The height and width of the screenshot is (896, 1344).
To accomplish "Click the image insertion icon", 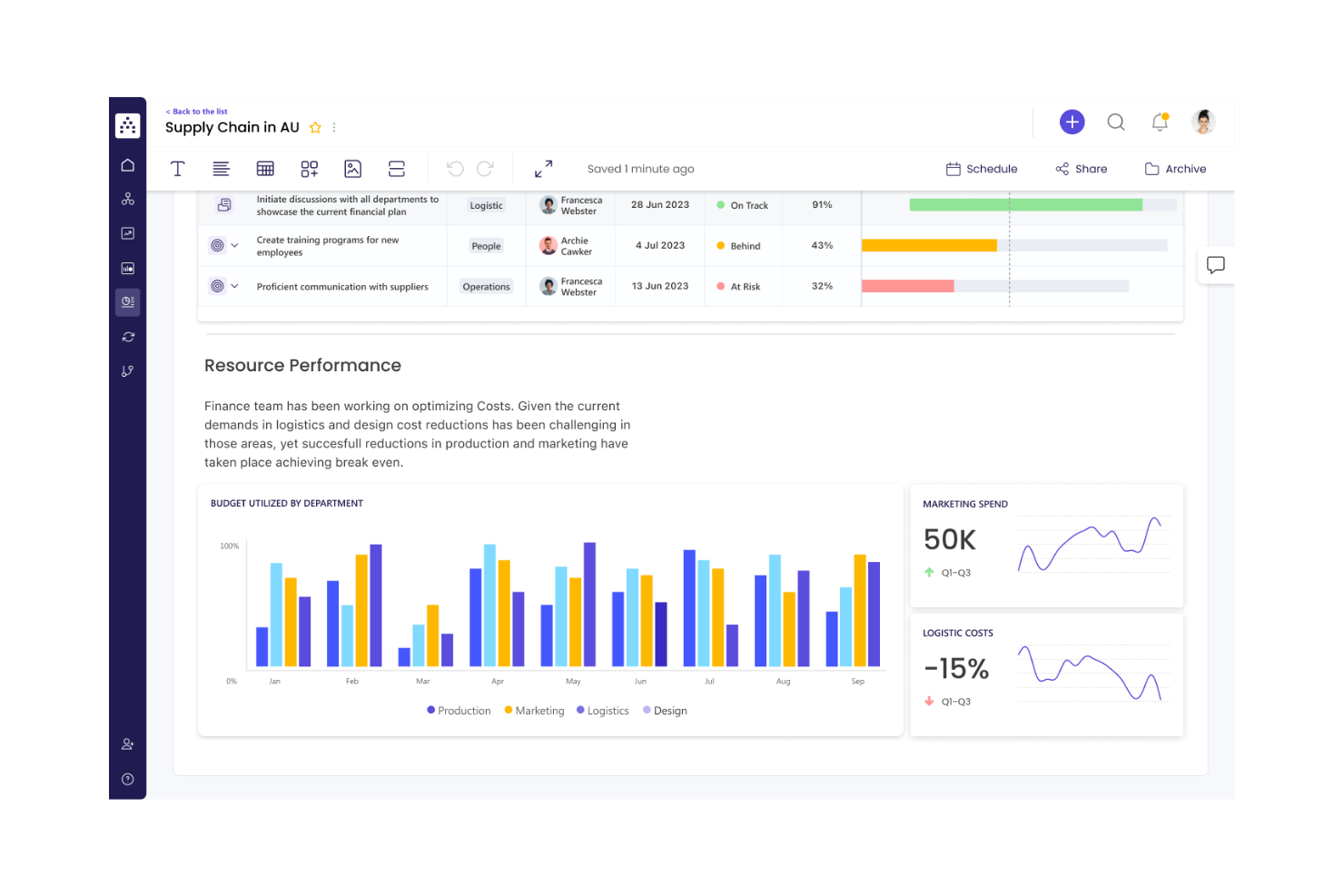I will pyautogui.click(x=352, y=168).
